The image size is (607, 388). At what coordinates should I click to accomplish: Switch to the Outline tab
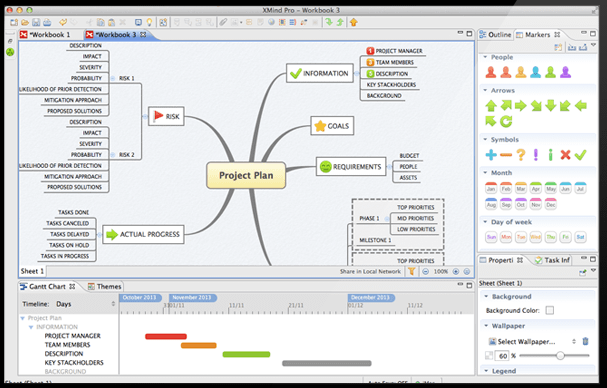pyautogui.click(x=495, y=34)
